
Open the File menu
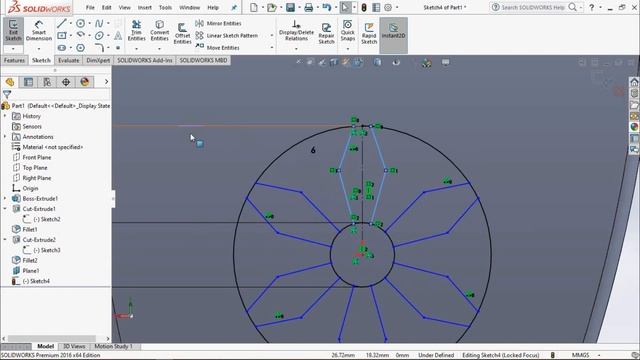click(x=90, y=7)
